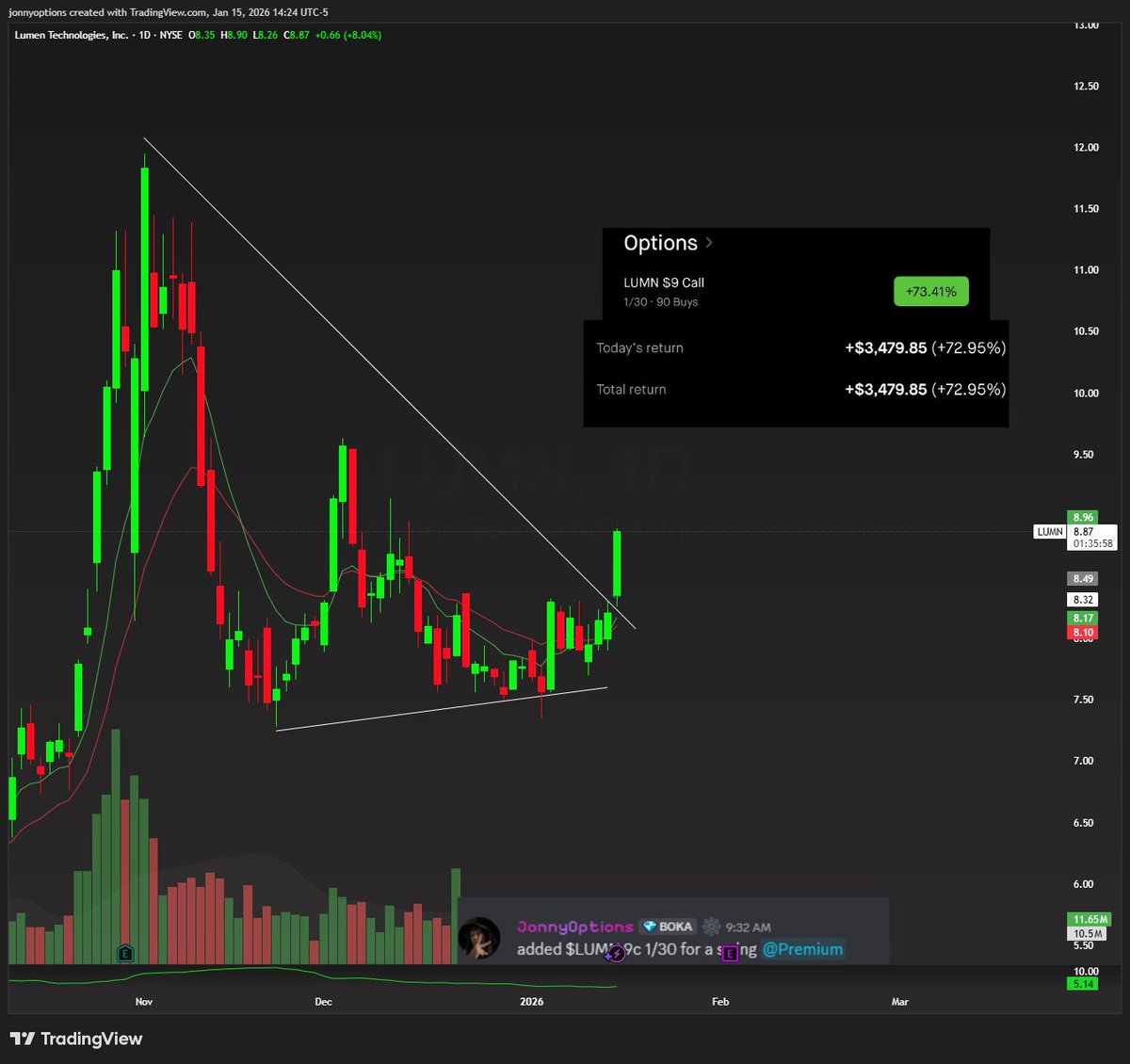The height and width of the screenshot is (1064, 1130).
Task: Click the 10.00 price axis label
Action: (x=1086, y=394)
